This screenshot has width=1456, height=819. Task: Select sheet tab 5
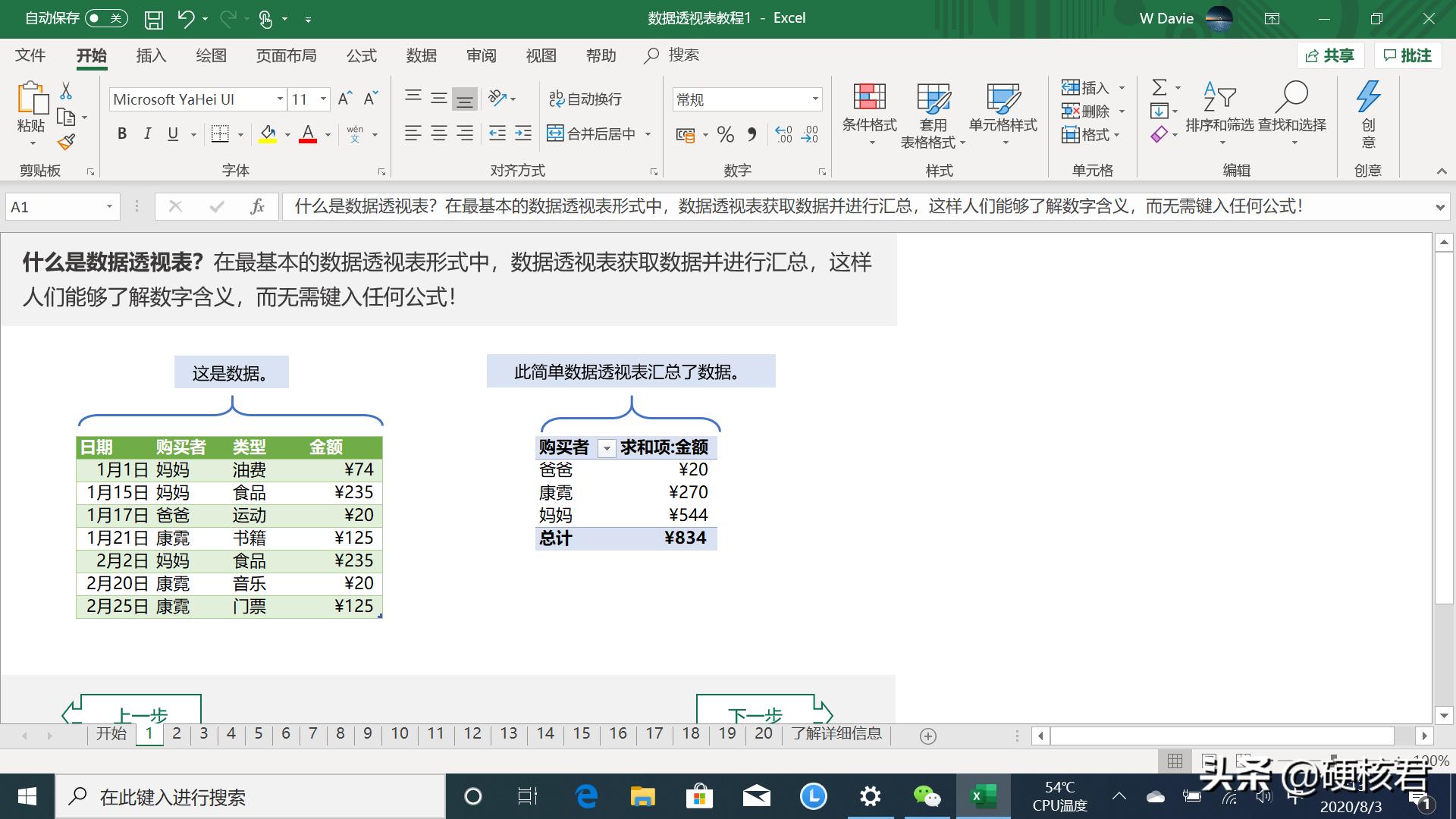click(259, 733)
